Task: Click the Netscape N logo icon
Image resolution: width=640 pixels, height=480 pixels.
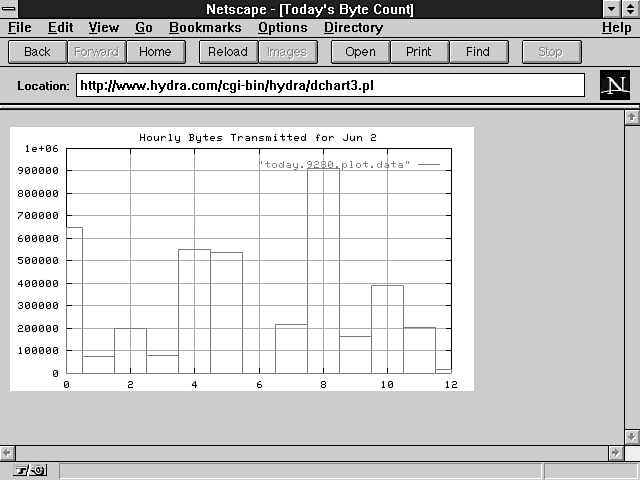Action: (615, 86)
